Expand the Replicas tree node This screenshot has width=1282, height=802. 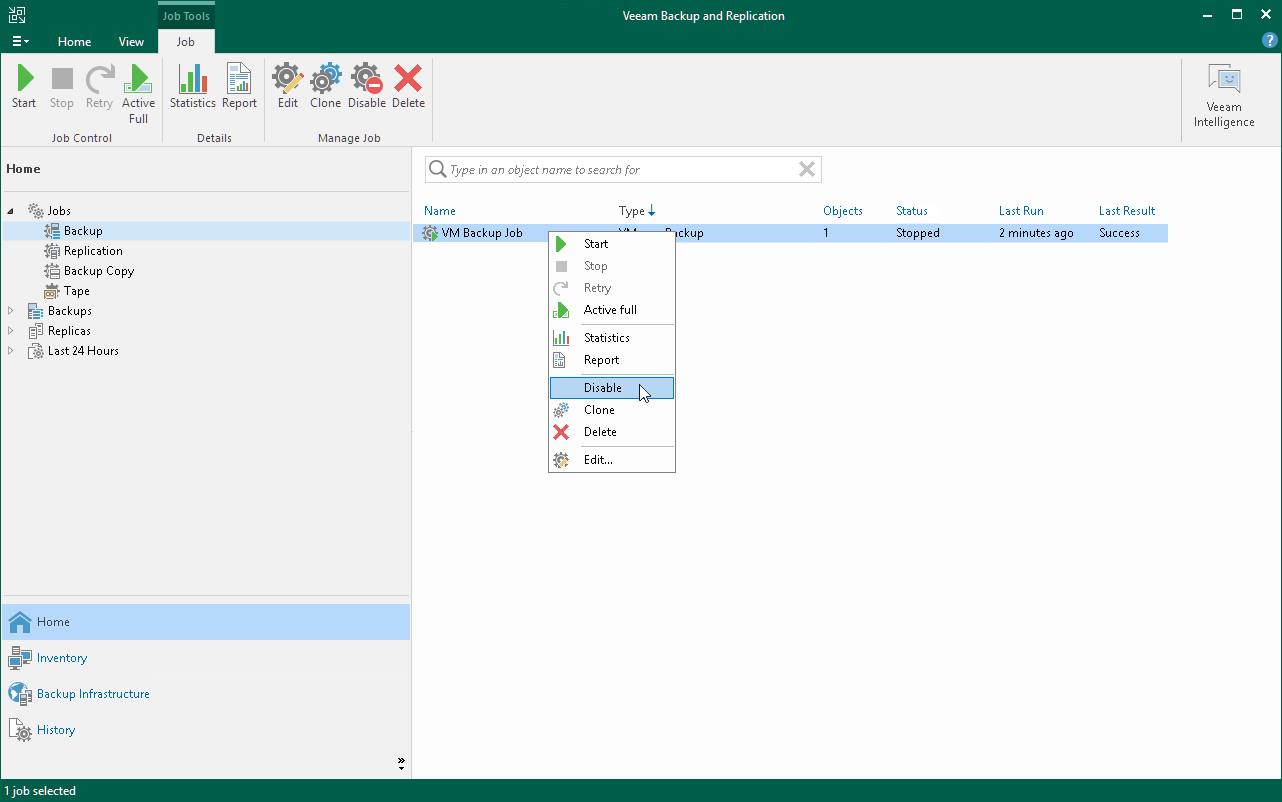click(11, 331)
